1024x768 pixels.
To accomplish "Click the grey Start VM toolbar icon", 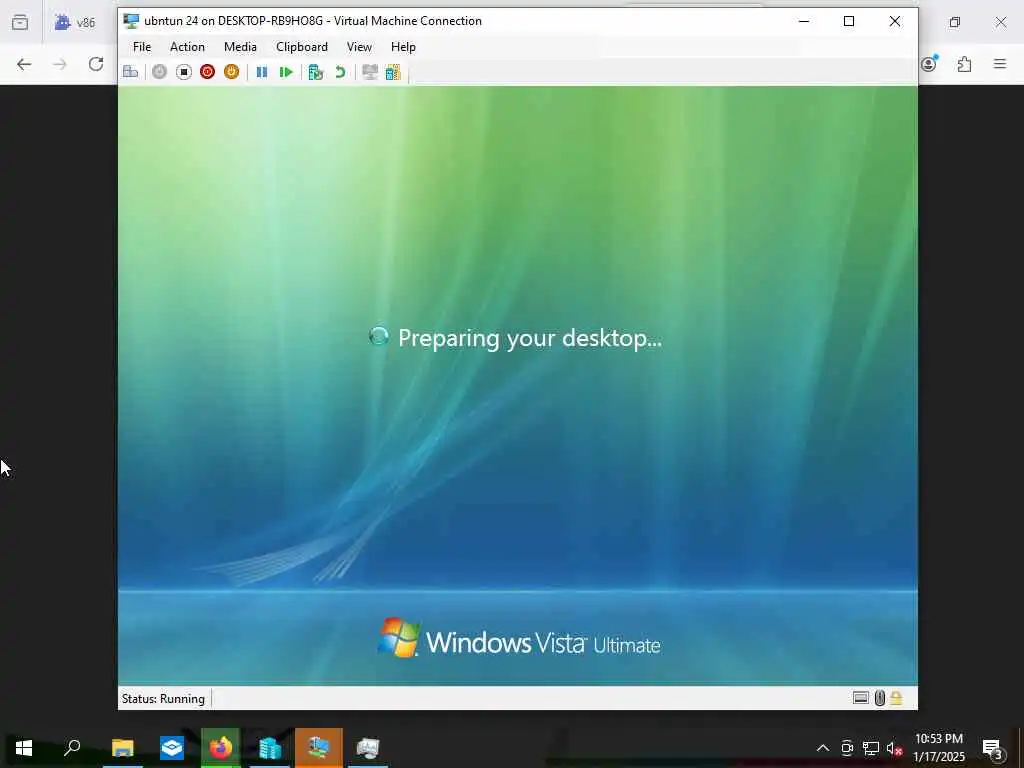I will click(159, 72).
